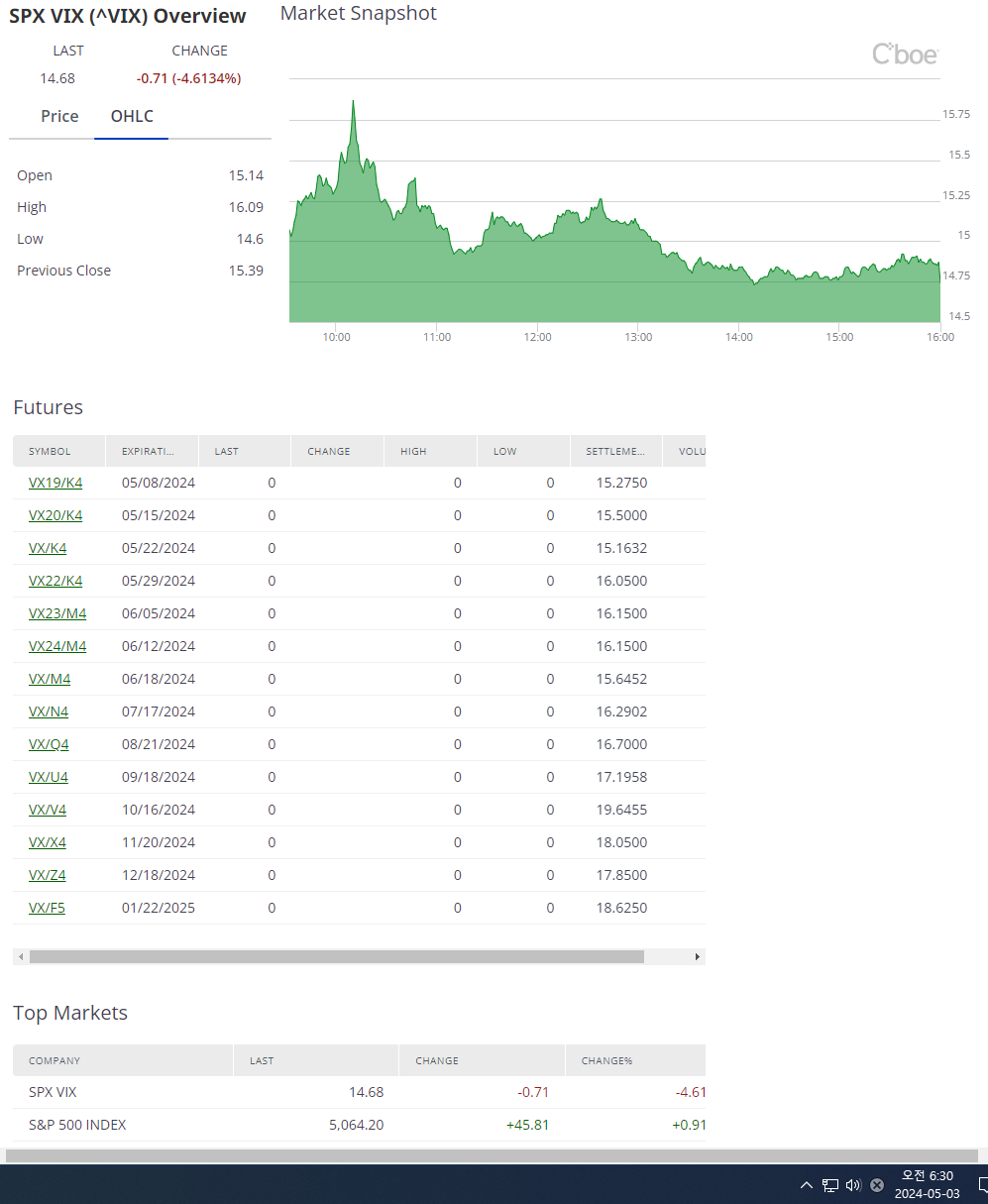Open the VX/K4 futures link
Viewport: 988px width, 1204px height.
coord(48,548)
